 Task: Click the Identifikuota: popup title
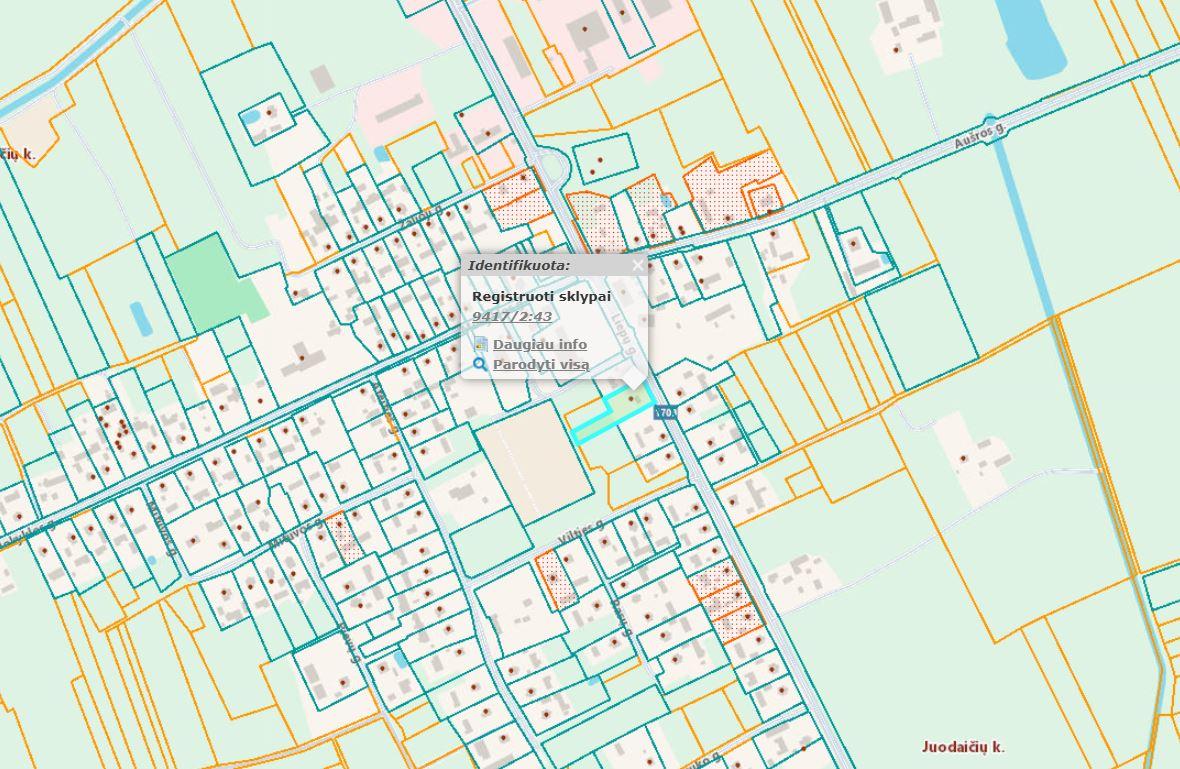(519, 265)
